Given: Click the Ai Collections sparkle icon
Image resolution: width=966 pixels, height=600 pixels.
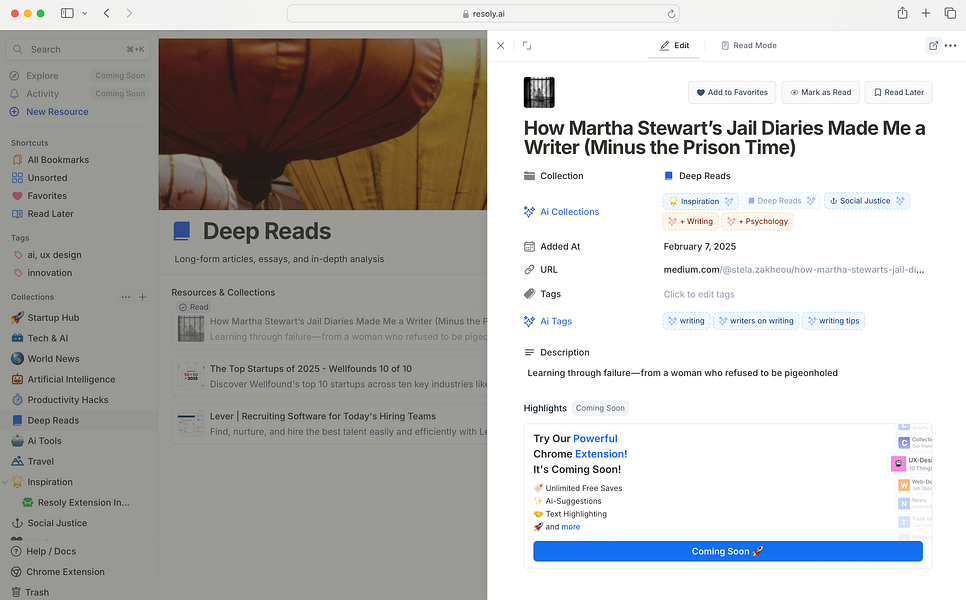Looking at the screenshot, I should pyautogui.click(x=529, y=212).
